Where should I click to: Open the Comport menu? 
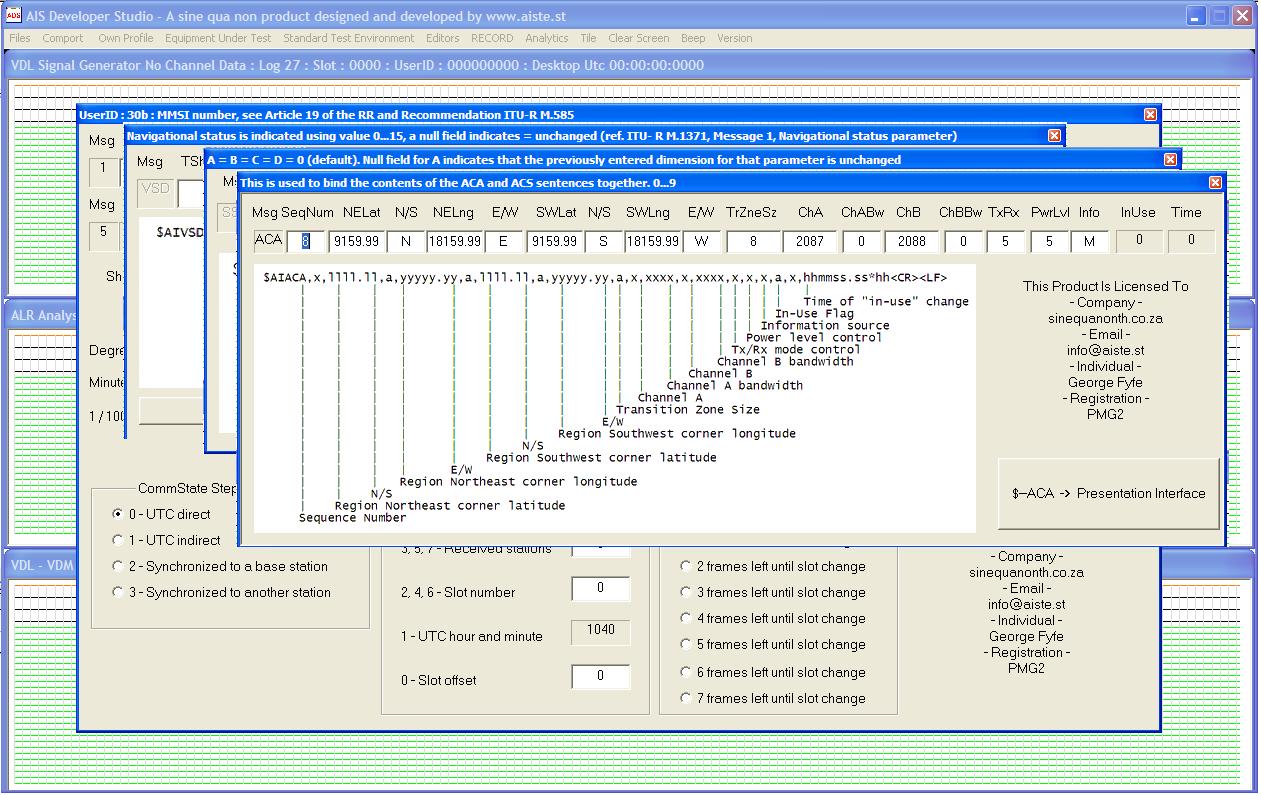(x=62, y=38)
